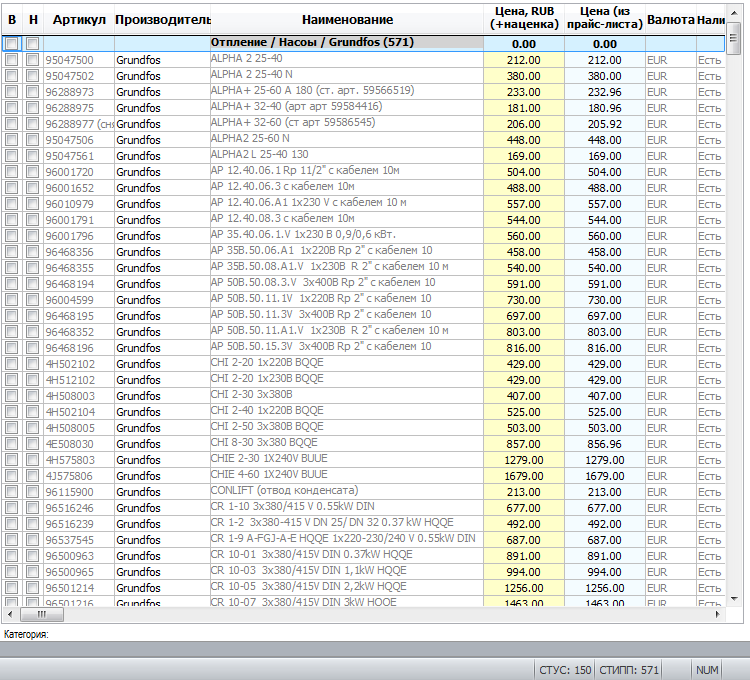Tick the В checkbox for article 4H502102

[11, 364]
